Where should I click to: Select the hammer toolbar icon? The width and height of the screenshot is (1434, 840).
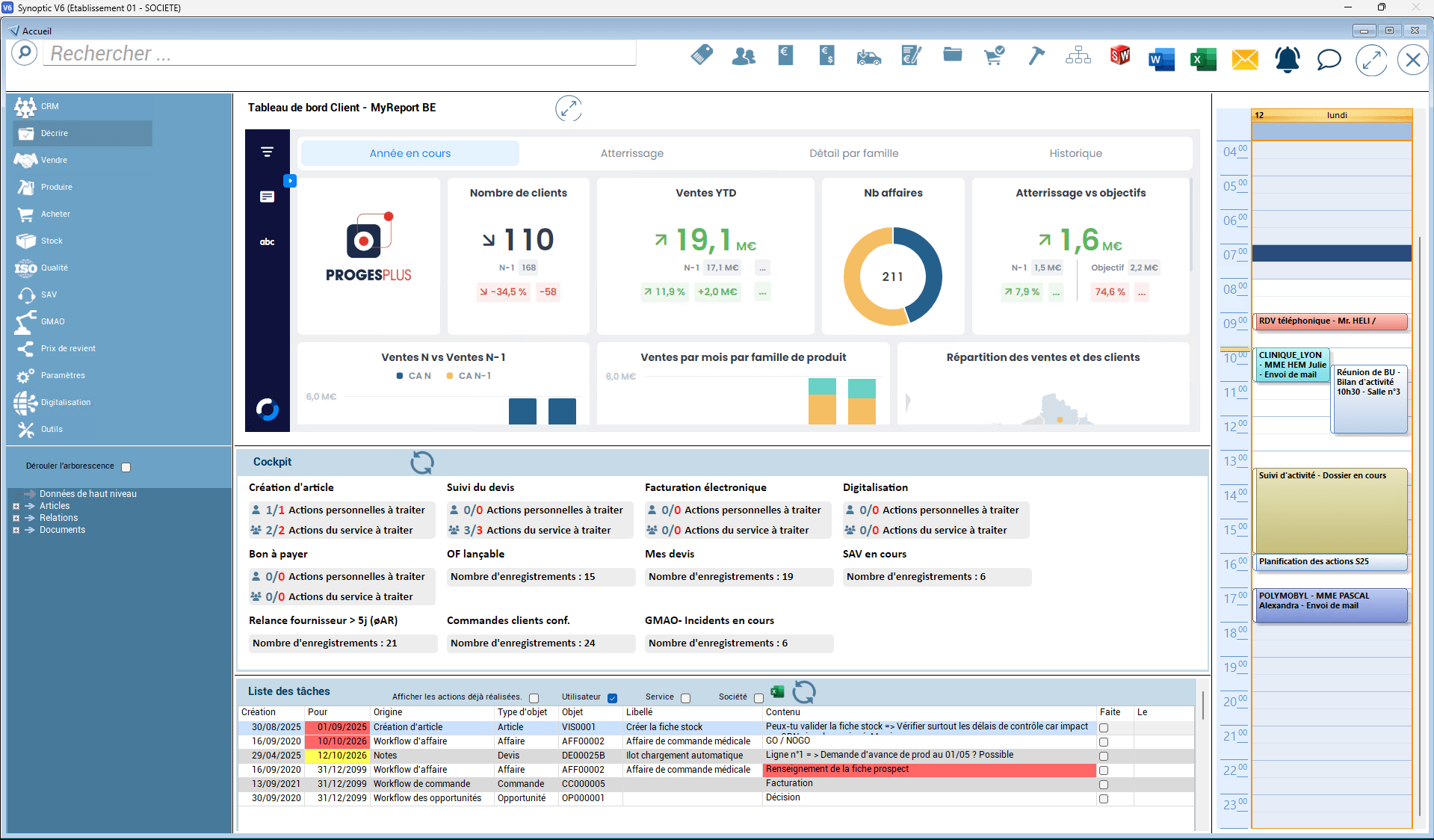pyautogui.click(x=1036, y=55)
